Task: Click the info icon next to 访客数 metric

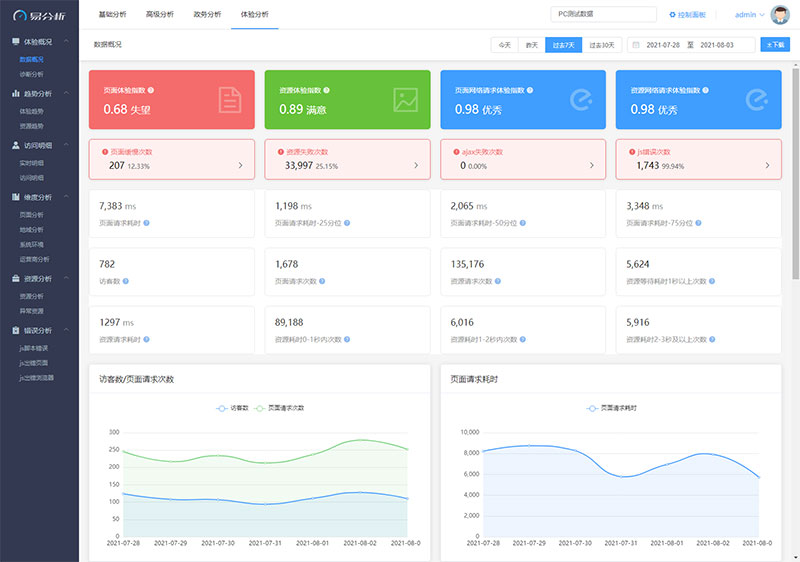Action: 122,280
